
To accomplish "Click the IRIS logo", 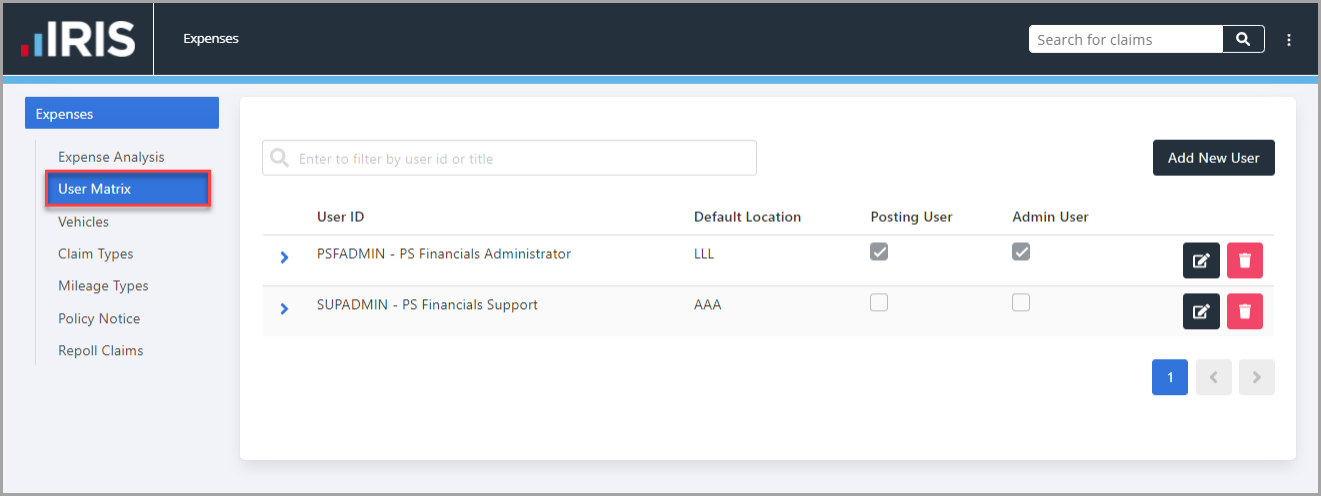I will [78, 39].
